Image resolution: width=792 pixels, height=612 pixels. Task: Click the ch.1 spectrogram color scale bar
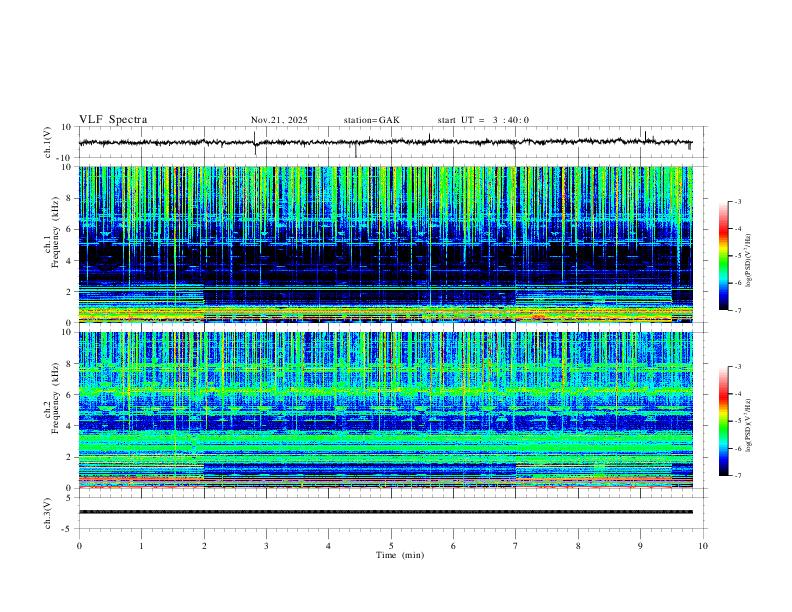pyautogui.click(x=724, y=256)
